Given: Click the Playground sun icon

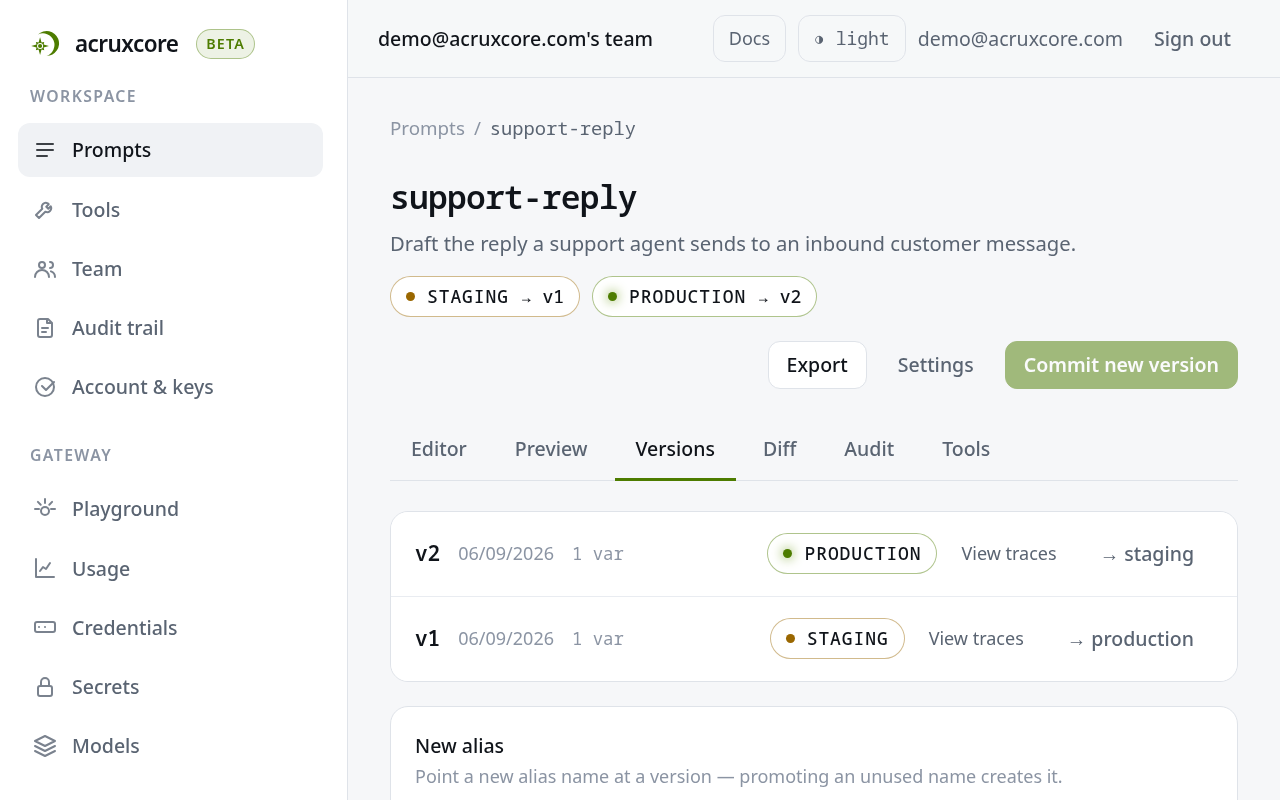Looking at the screenshot, I should tap(45, 509).
